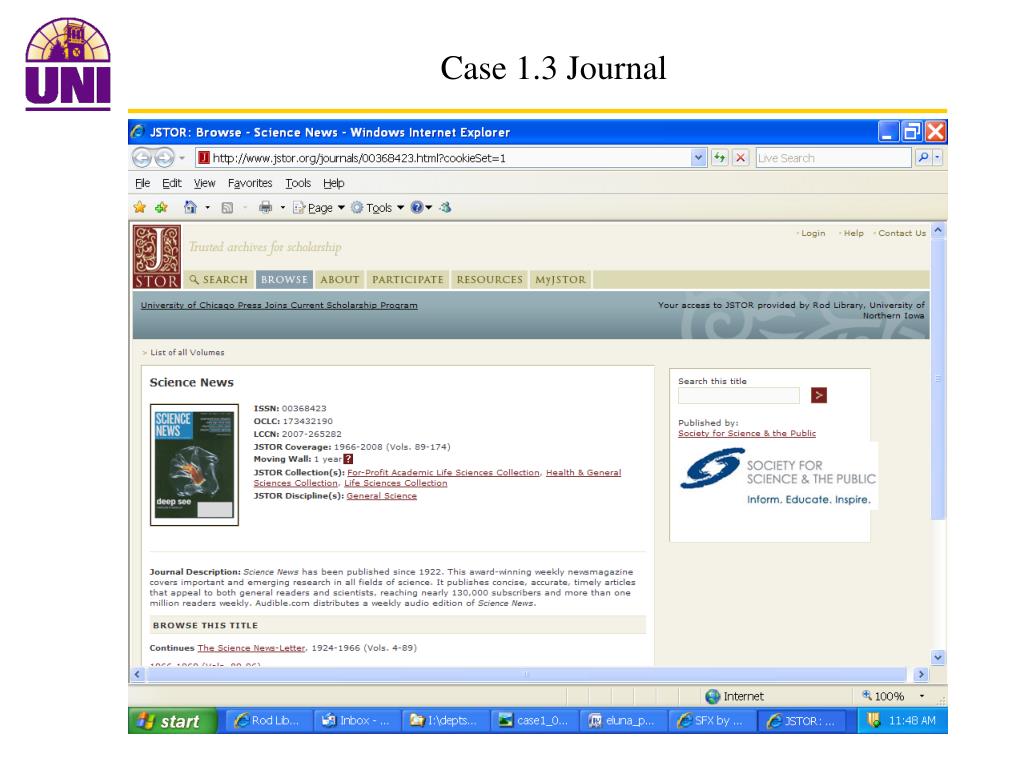Click the Science News cover thumbnail

[195, 464]
